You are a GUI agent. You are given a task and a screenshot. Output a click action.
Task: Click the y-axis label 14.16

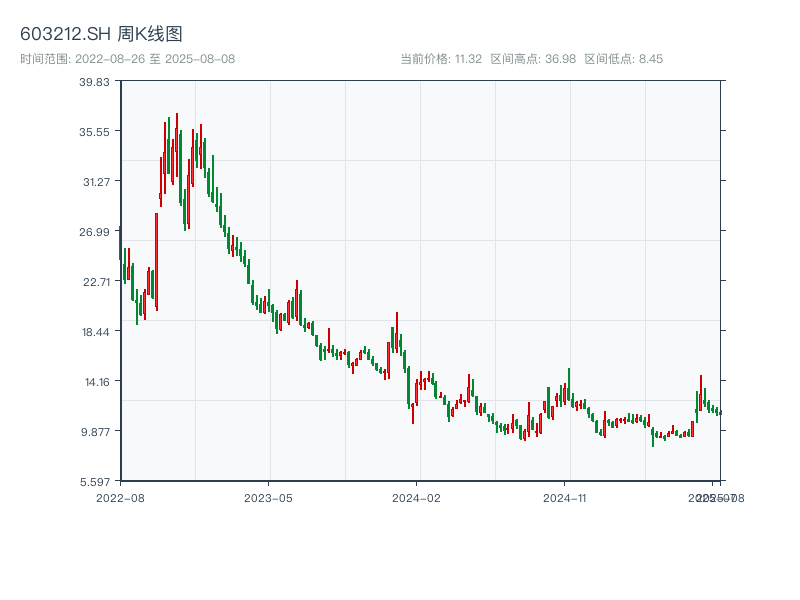coord(97,382)
